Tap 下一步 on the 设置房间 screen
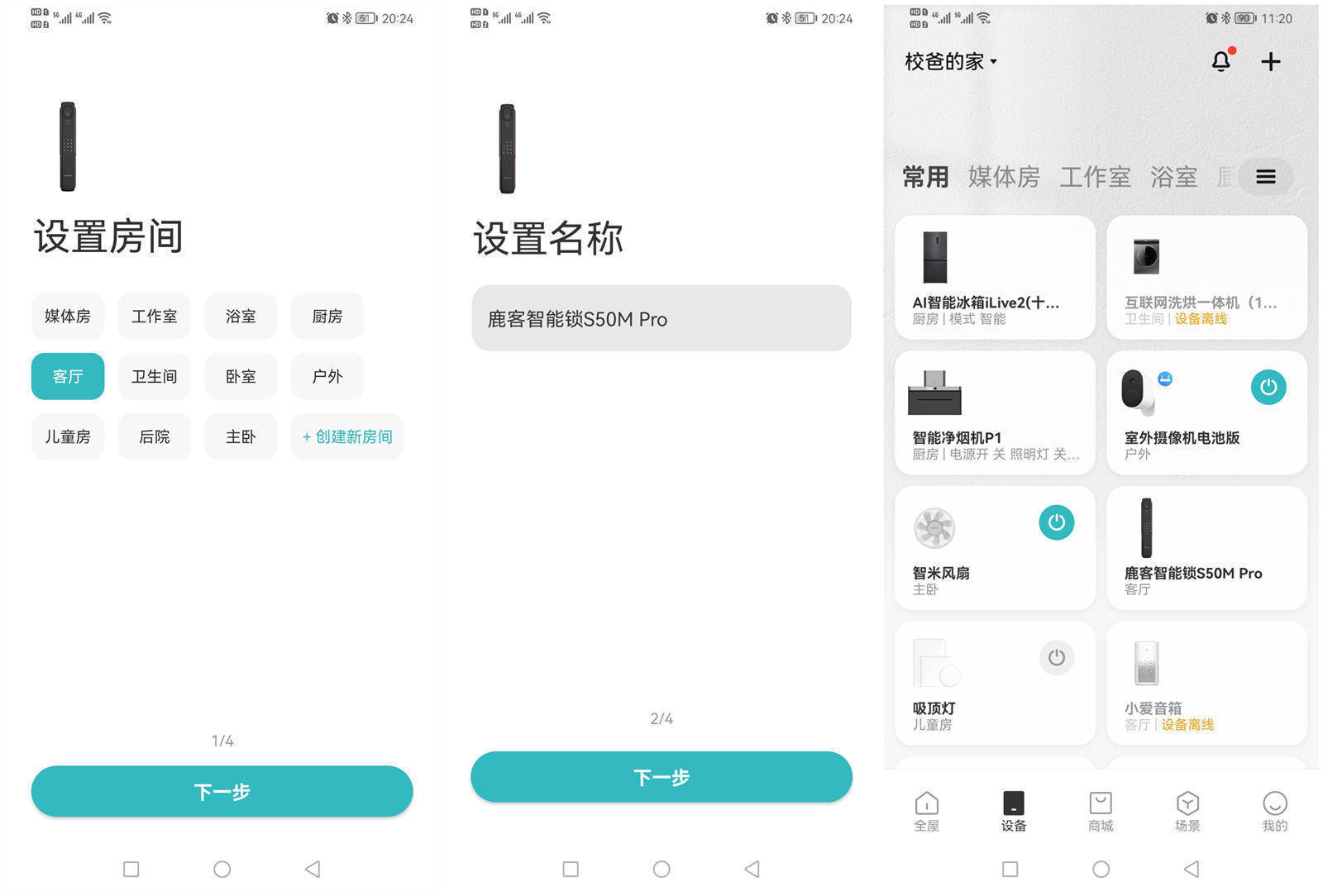The height and width of the screenshot is (896, 1323). click(x=222, y=791)
